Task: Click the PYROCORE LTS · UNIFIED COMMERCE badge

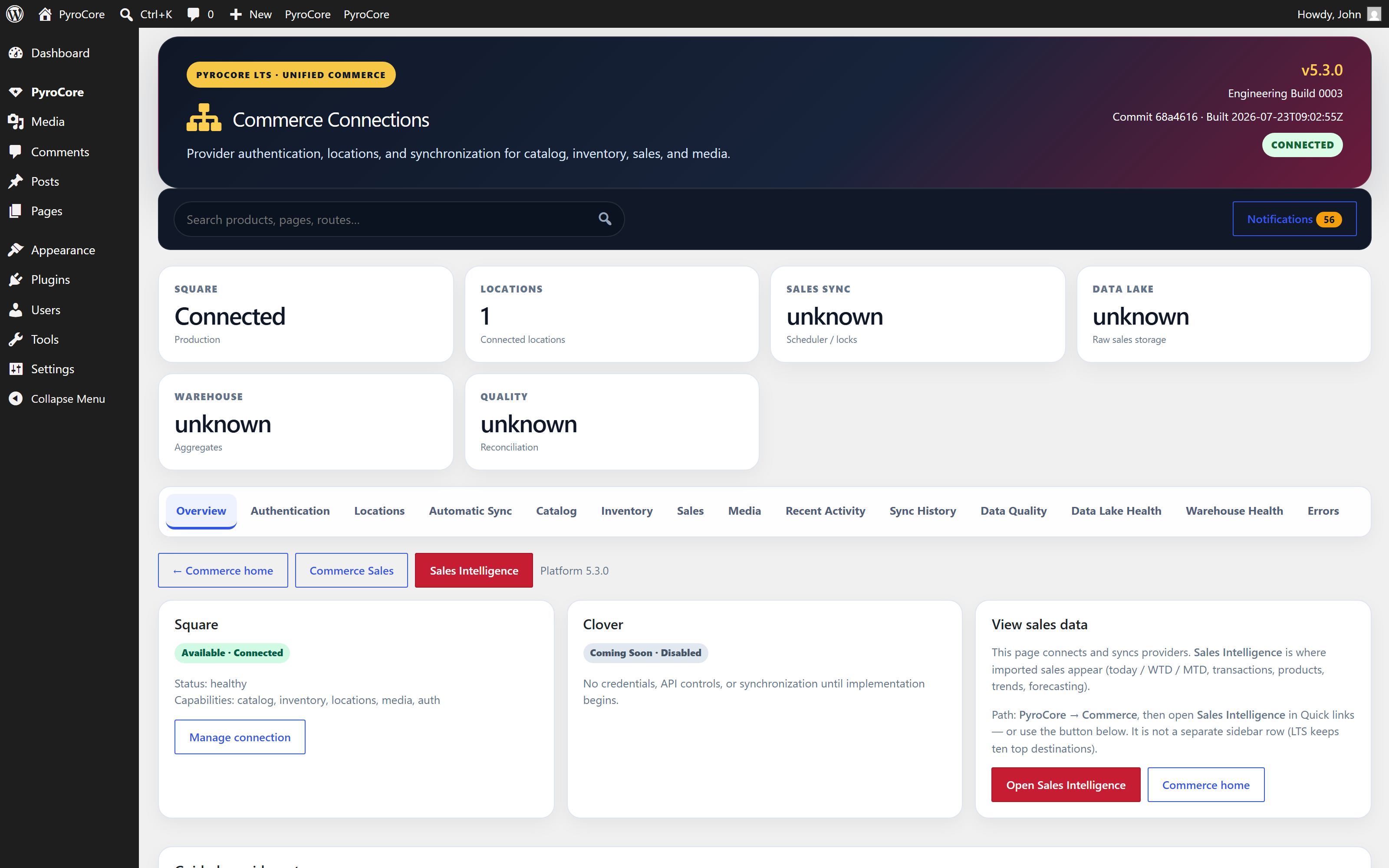Action: tap(291, 75)
